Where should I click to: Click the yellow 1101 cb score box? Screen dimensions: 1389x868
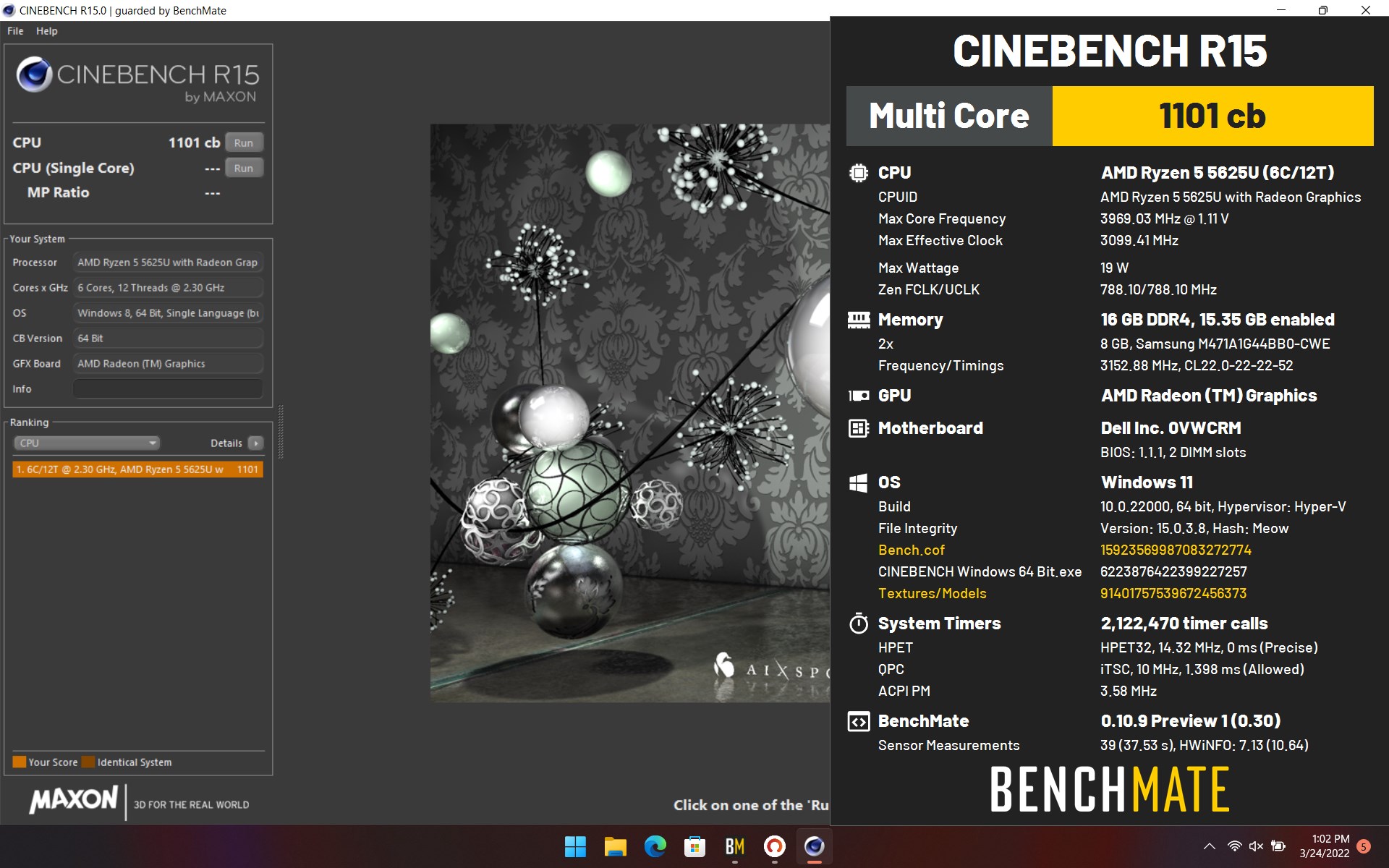pyautogui.click(x=1212, y=116)
